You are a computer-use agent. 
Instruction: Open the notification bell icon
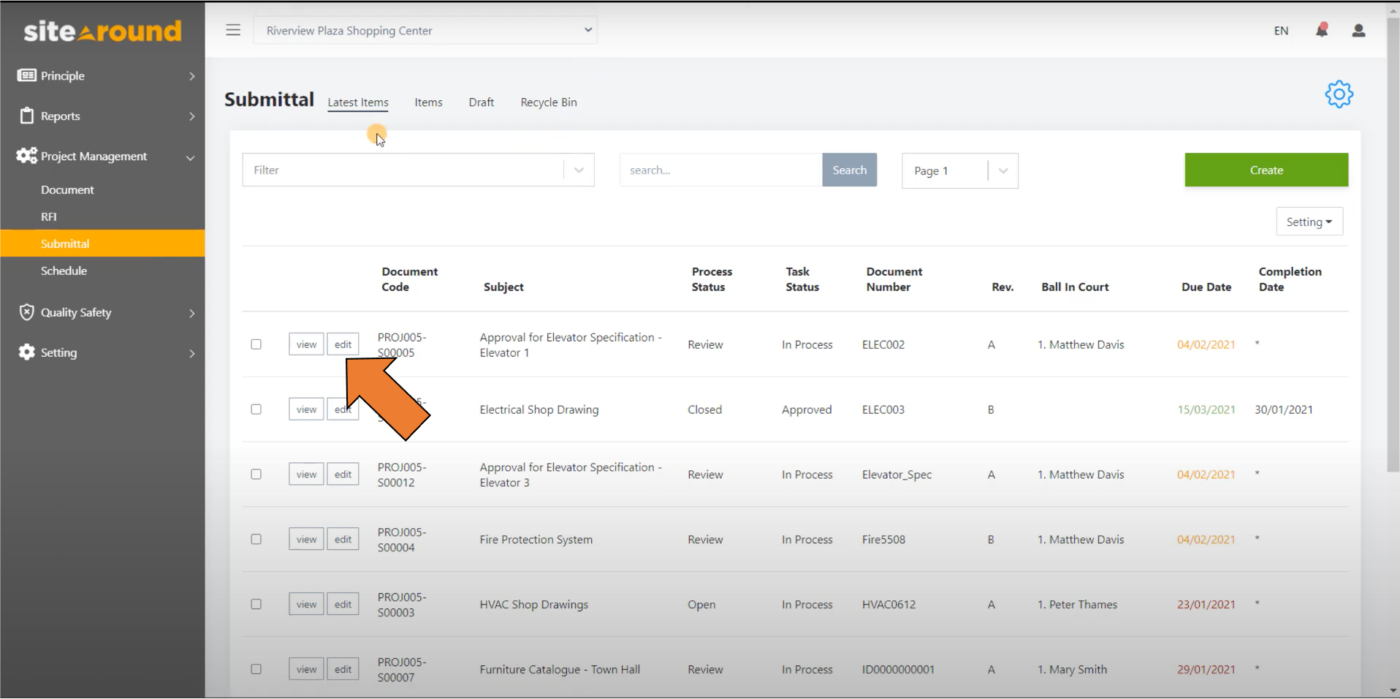(1321, 30)
